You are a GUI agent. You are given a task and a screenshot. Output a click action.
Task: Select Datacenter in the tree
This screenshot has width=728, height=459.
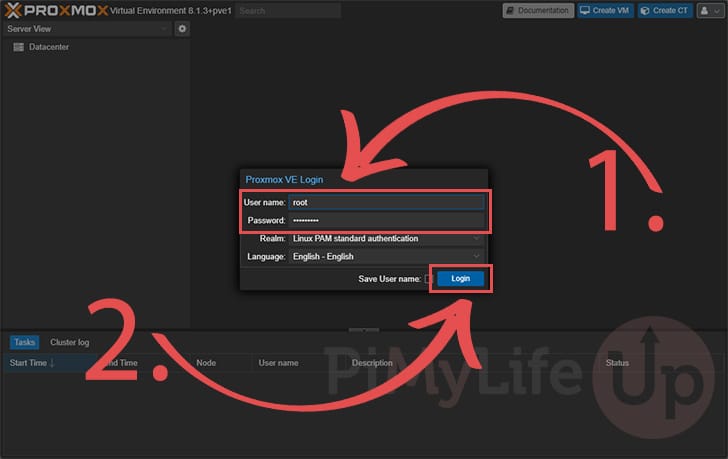(x=48, y=47)
